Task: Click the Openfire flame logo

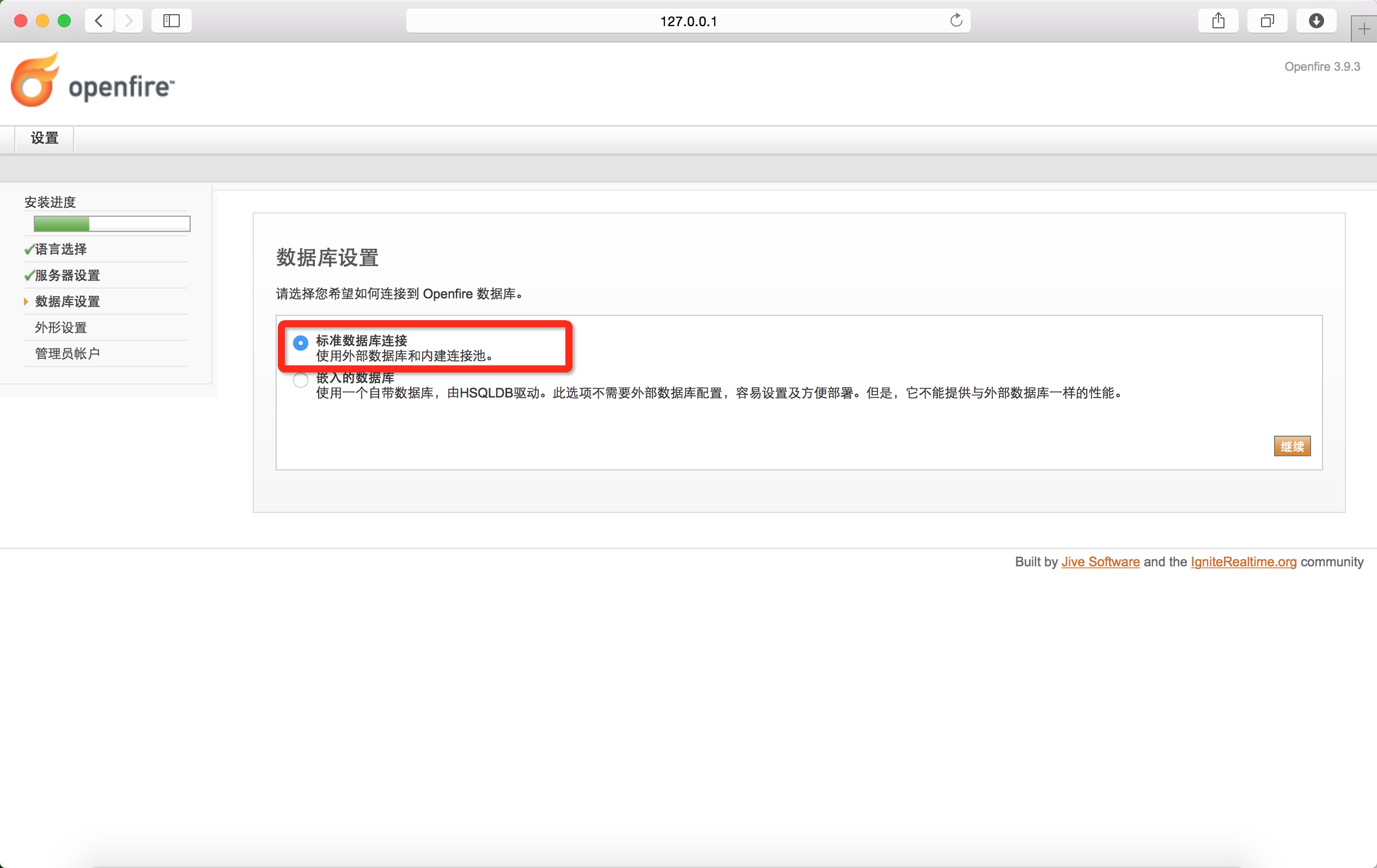Action: (35, 80)
